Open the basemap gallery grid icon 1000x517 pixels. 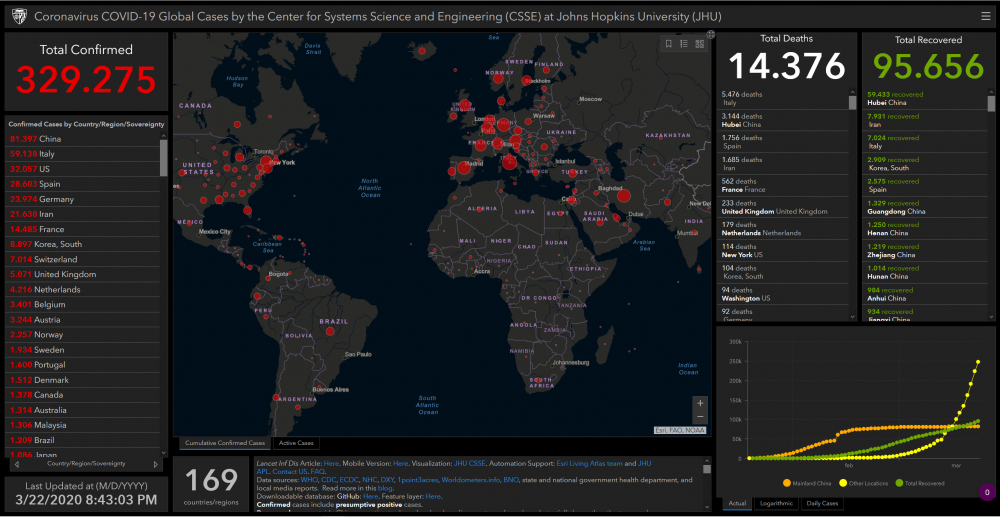coord(698,43)
